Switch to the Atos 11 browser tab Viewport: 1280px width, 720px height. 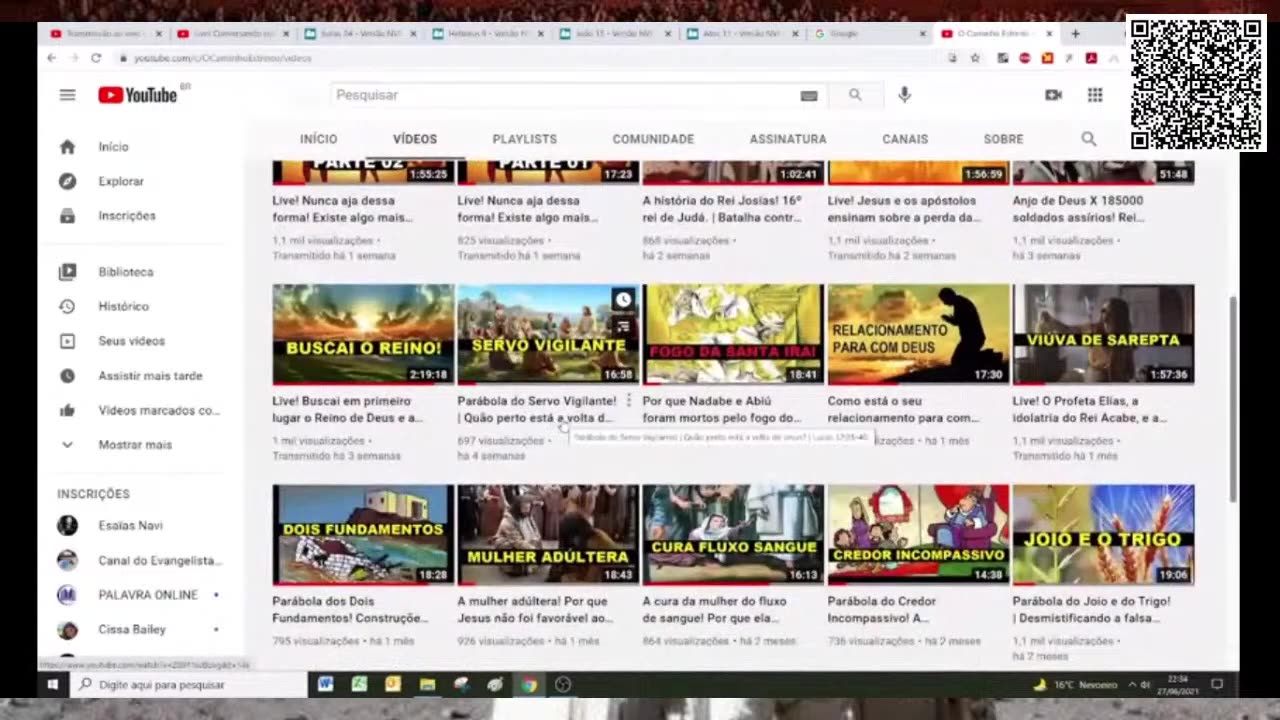[742, 34]
